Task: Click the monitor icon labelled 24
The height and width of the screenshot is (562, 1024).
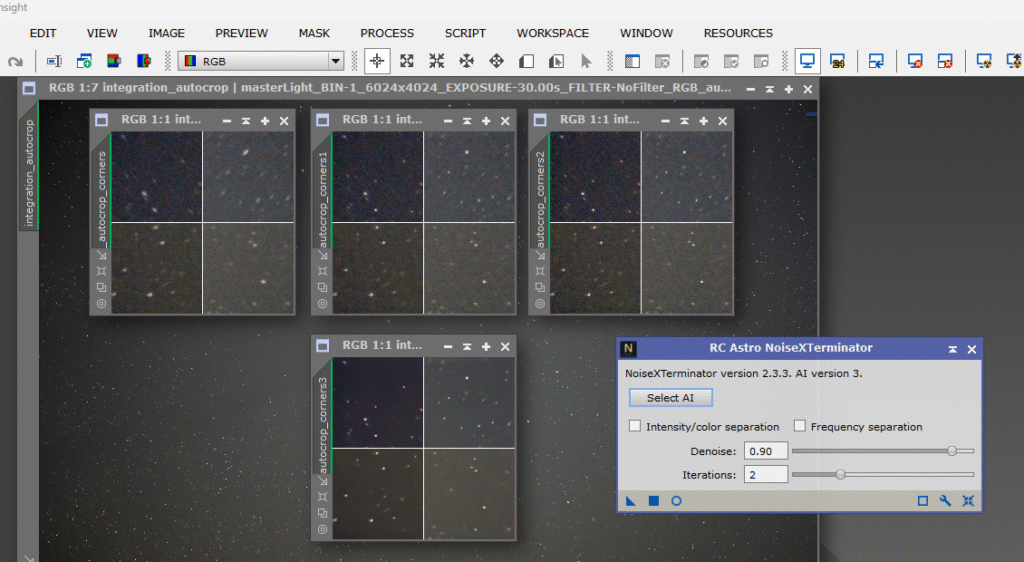Action: pos(837,61)
